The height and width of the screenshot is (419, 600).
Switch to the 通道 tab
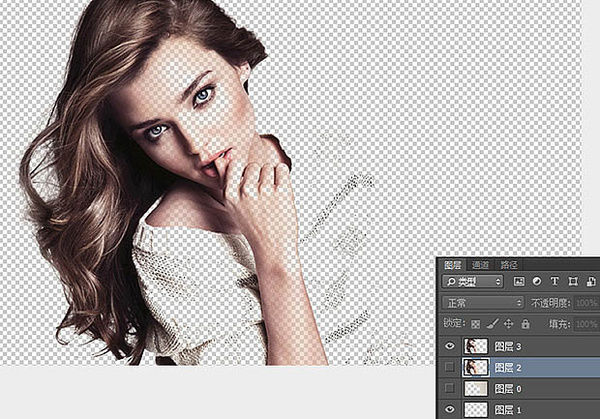[481, 265]
